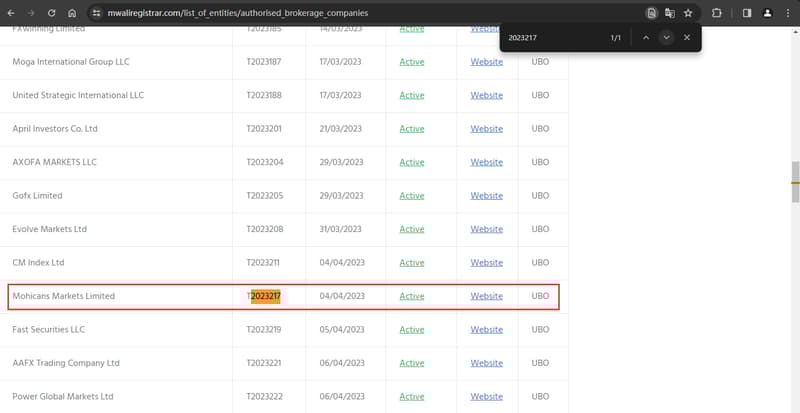This screenshot has width=800, height=413.
Task: Open Active status for United Strategic International
Action: [412, 95]
